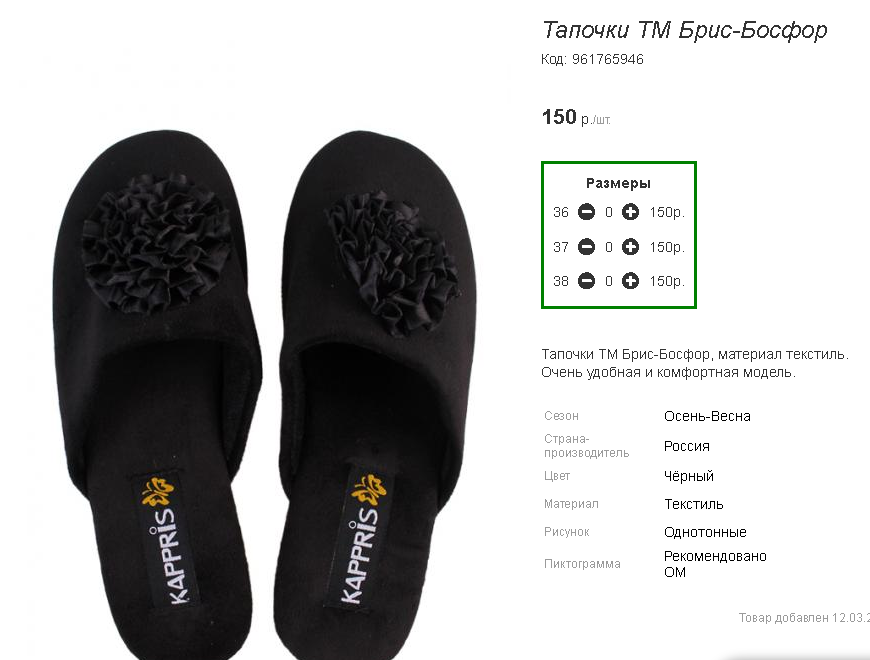Click the Размеры heading
Image resolution: width=870 pixels, height=660 pixels.
click(x=618, y=183)
